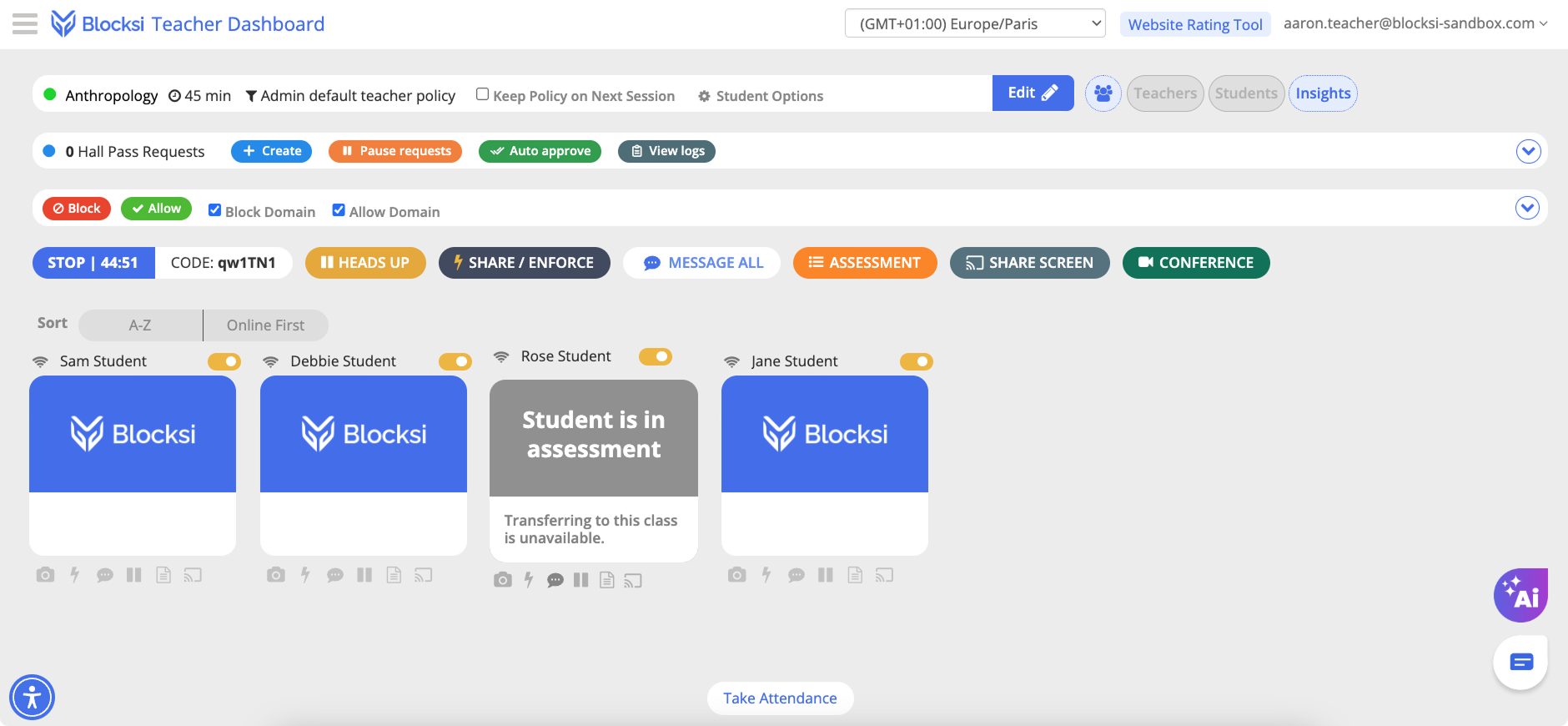Enable Auto approve for hall passes

(x=540, y=151)
